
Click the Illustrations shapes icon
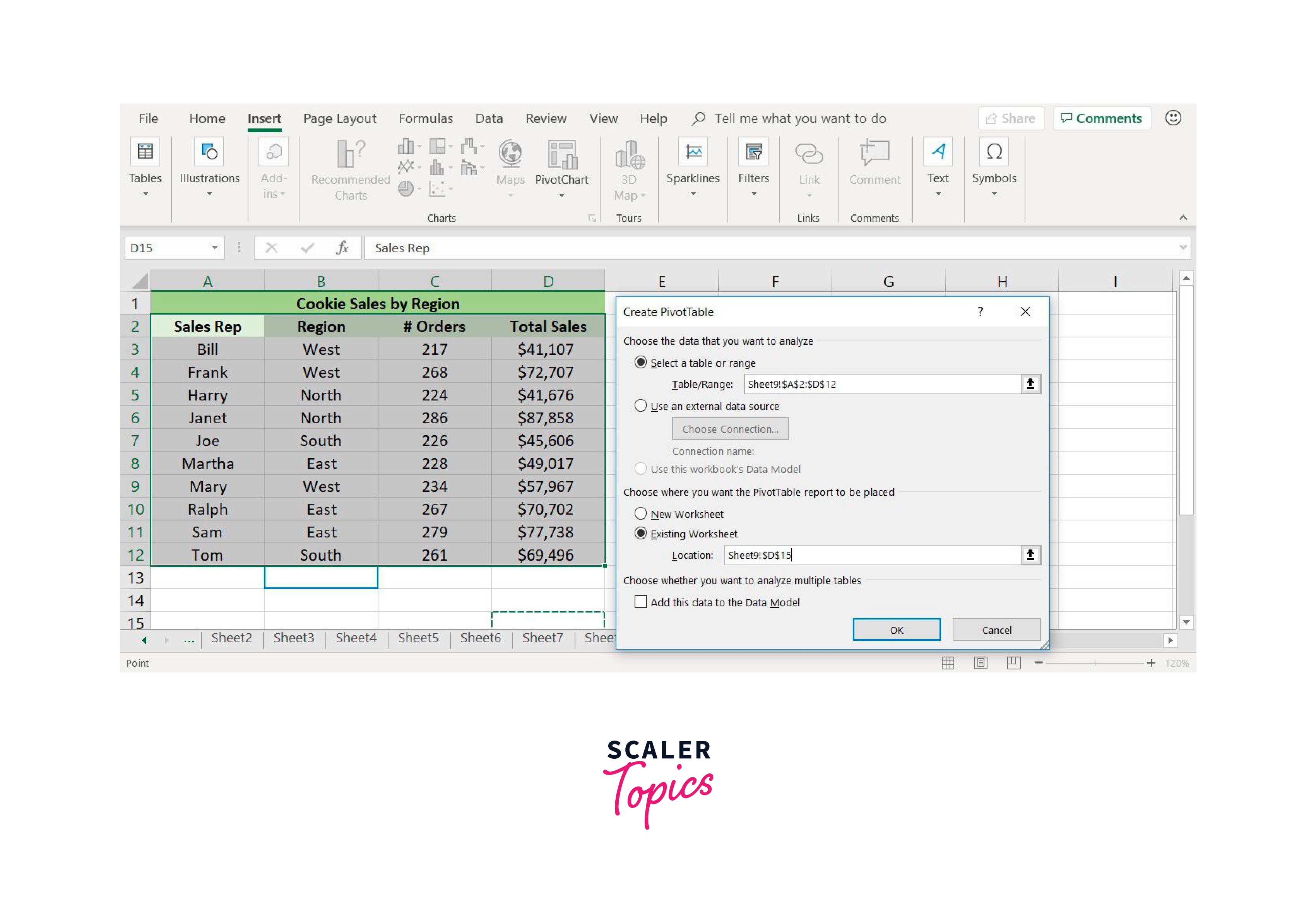coord(209,152)
